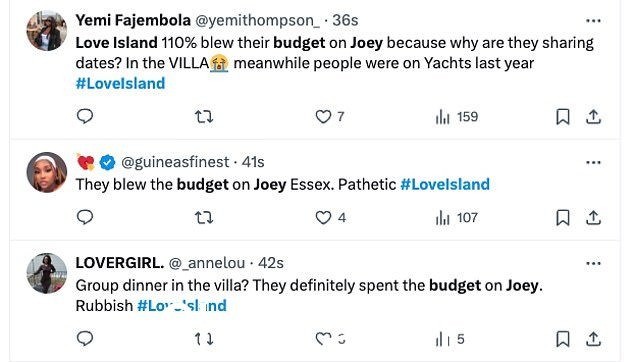Retweet the @guineasfinest post
This screenshot has width=634, height=362.
[204, 218]
